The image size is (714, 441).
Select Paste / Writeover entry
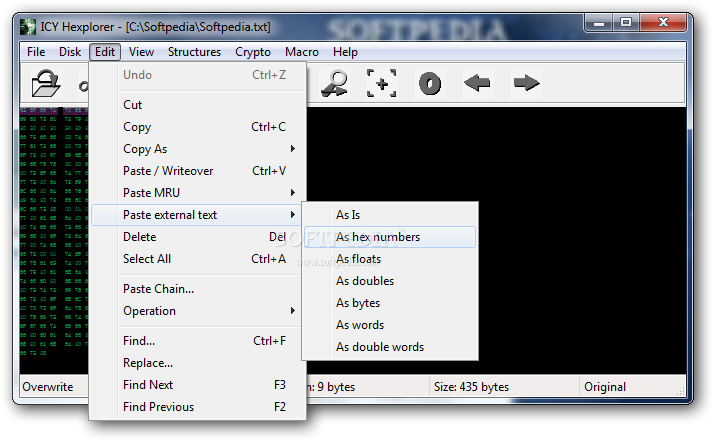[197, 171]
